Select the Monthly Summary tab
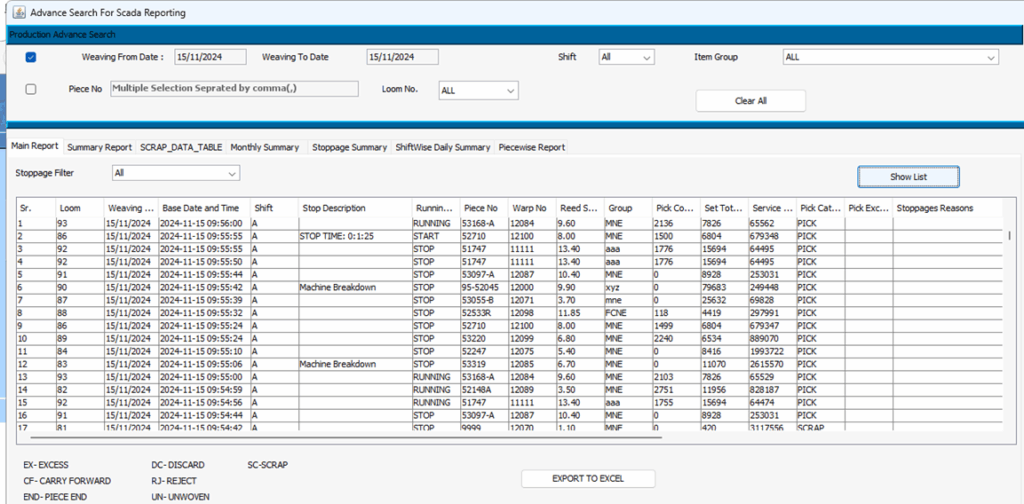The height and width of the screenshot is (504, 1024). point(265,147)
